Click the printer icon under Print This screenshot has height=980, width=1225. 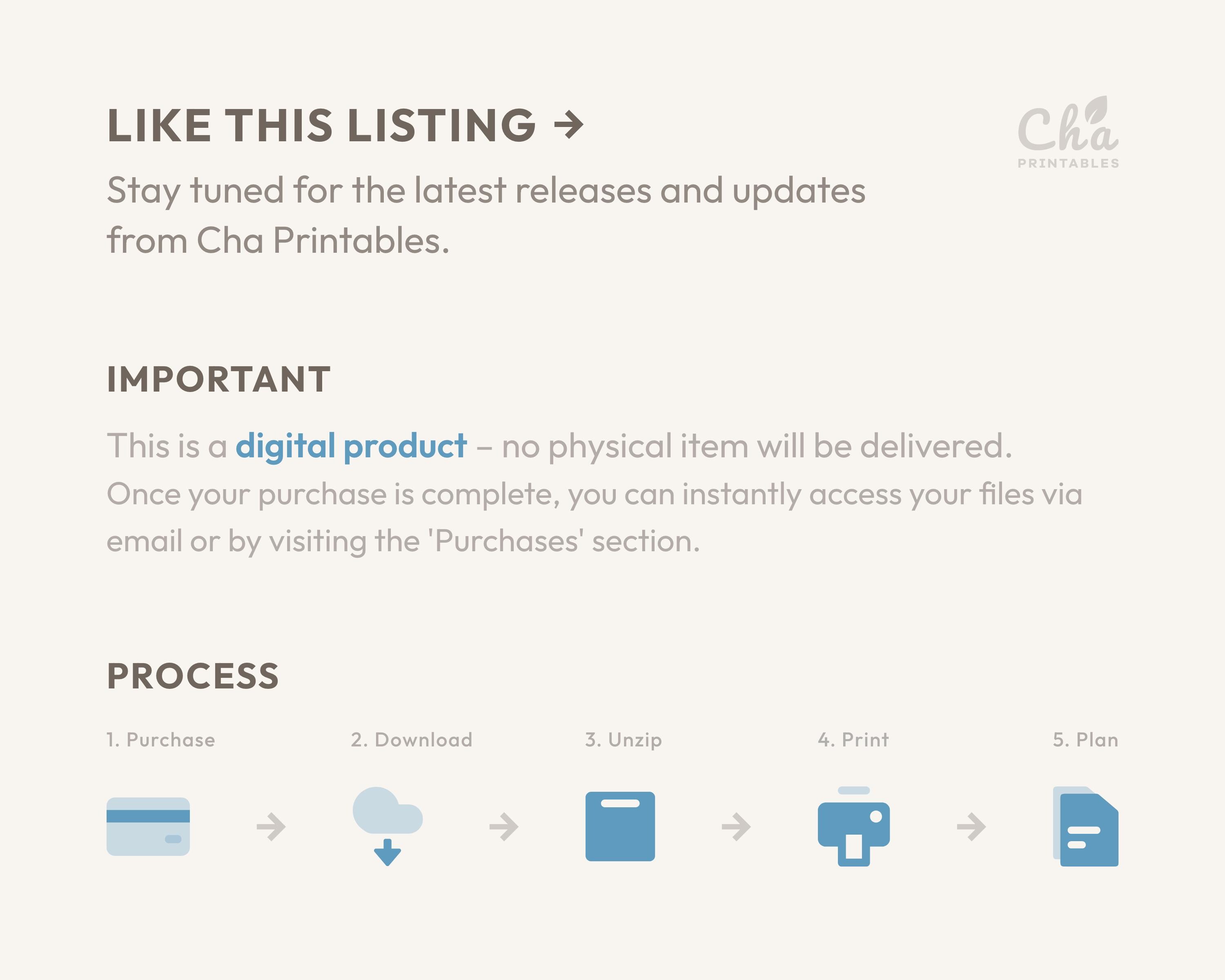pos(853,826)
